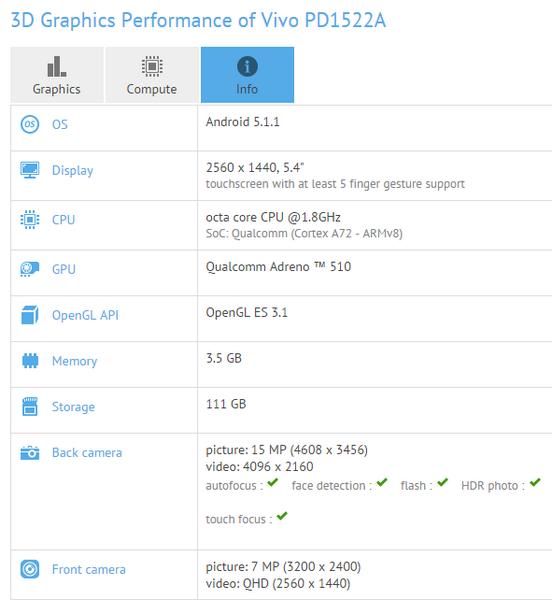Click the Back camera label

[x=87, y=453]
